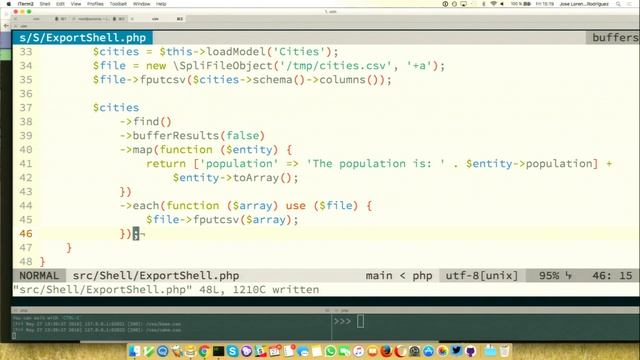Click ->each on line 44
640x360 pixels.
(x=139, y=206)
